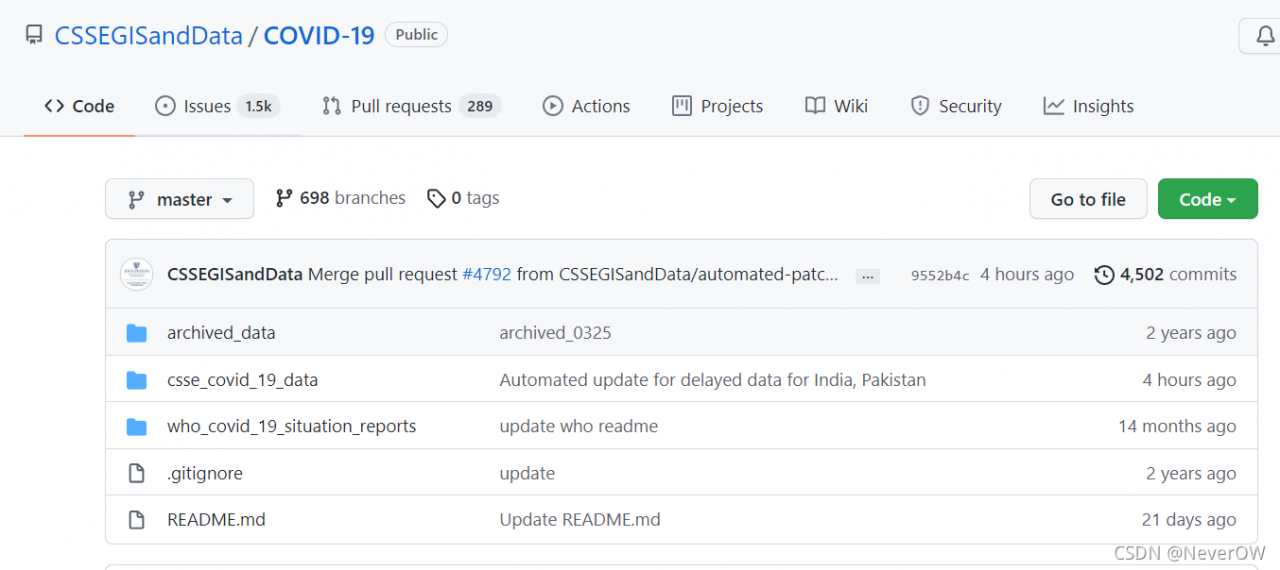Click the 14 months ago timestamp
Viewport: 1280px width, 570px height.
click(x=1177, y=426)
